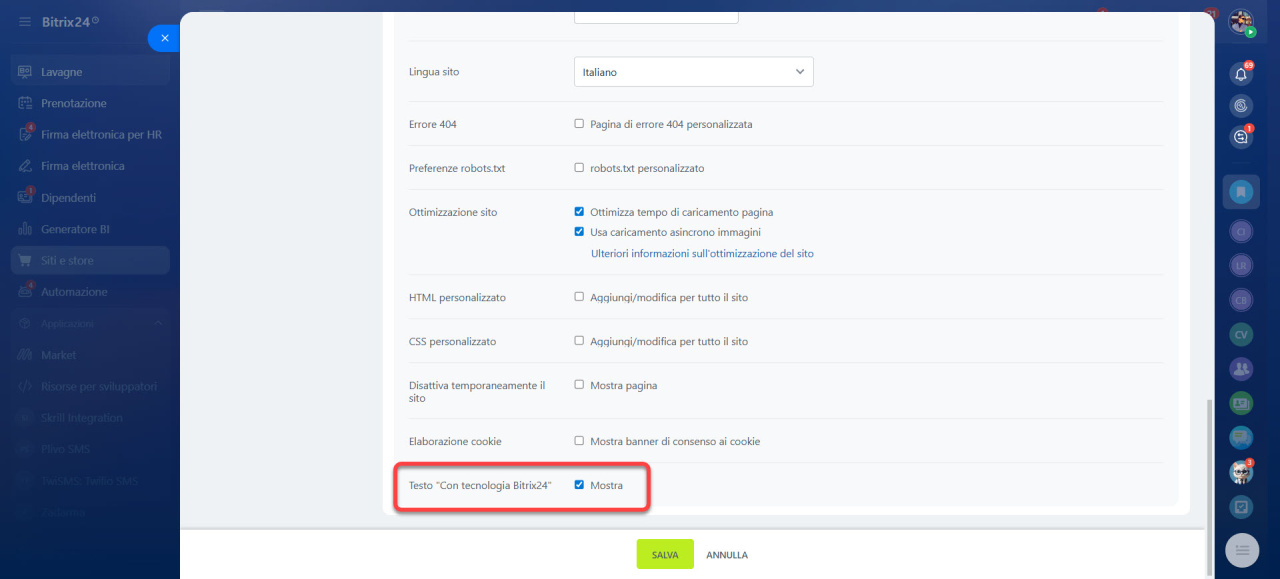
Task: Click the user profile avatar
Action: [x=1241, y=22]
